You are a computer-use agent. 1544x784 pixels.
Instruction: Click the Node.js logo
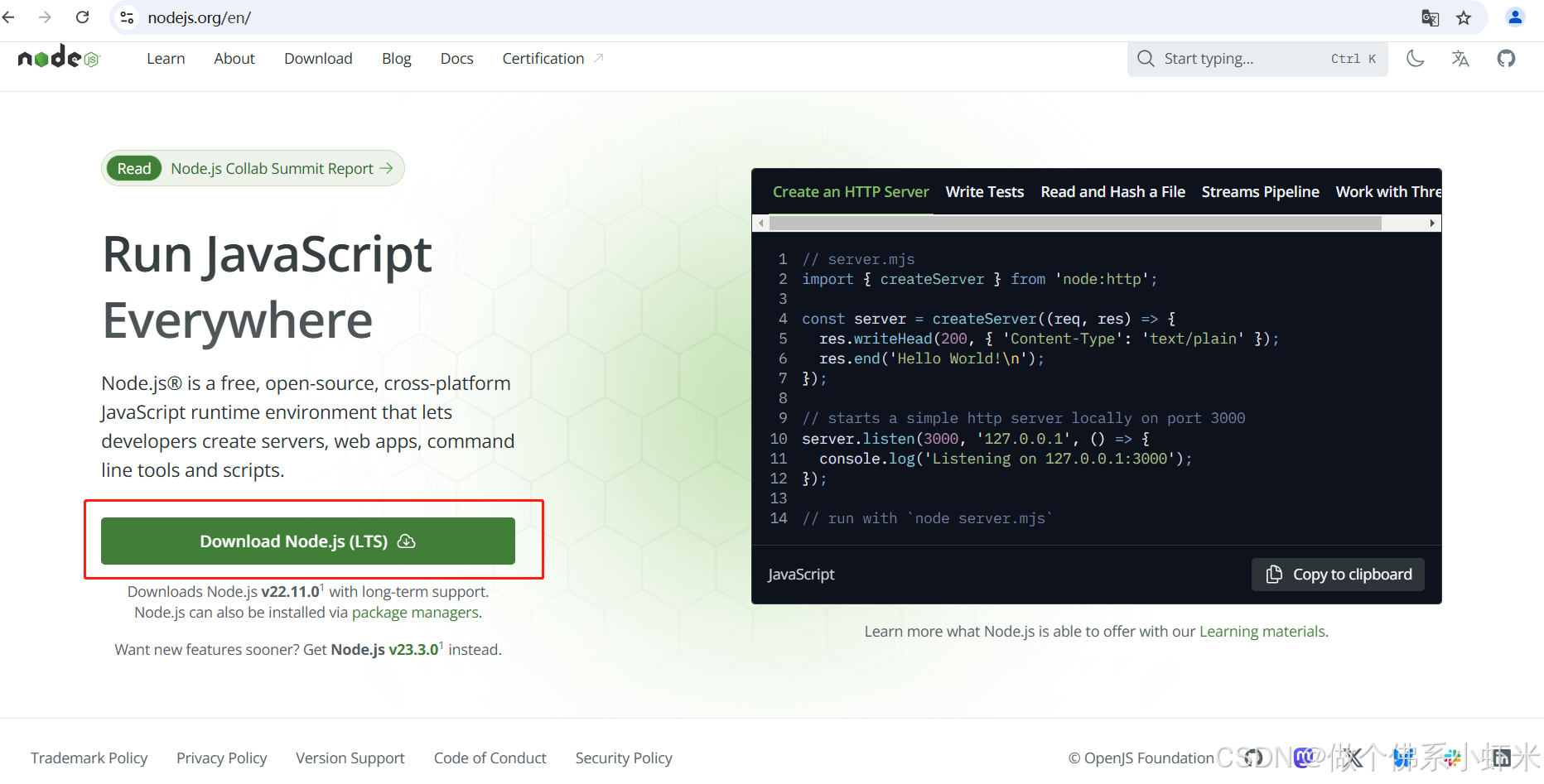pos(58,57)
